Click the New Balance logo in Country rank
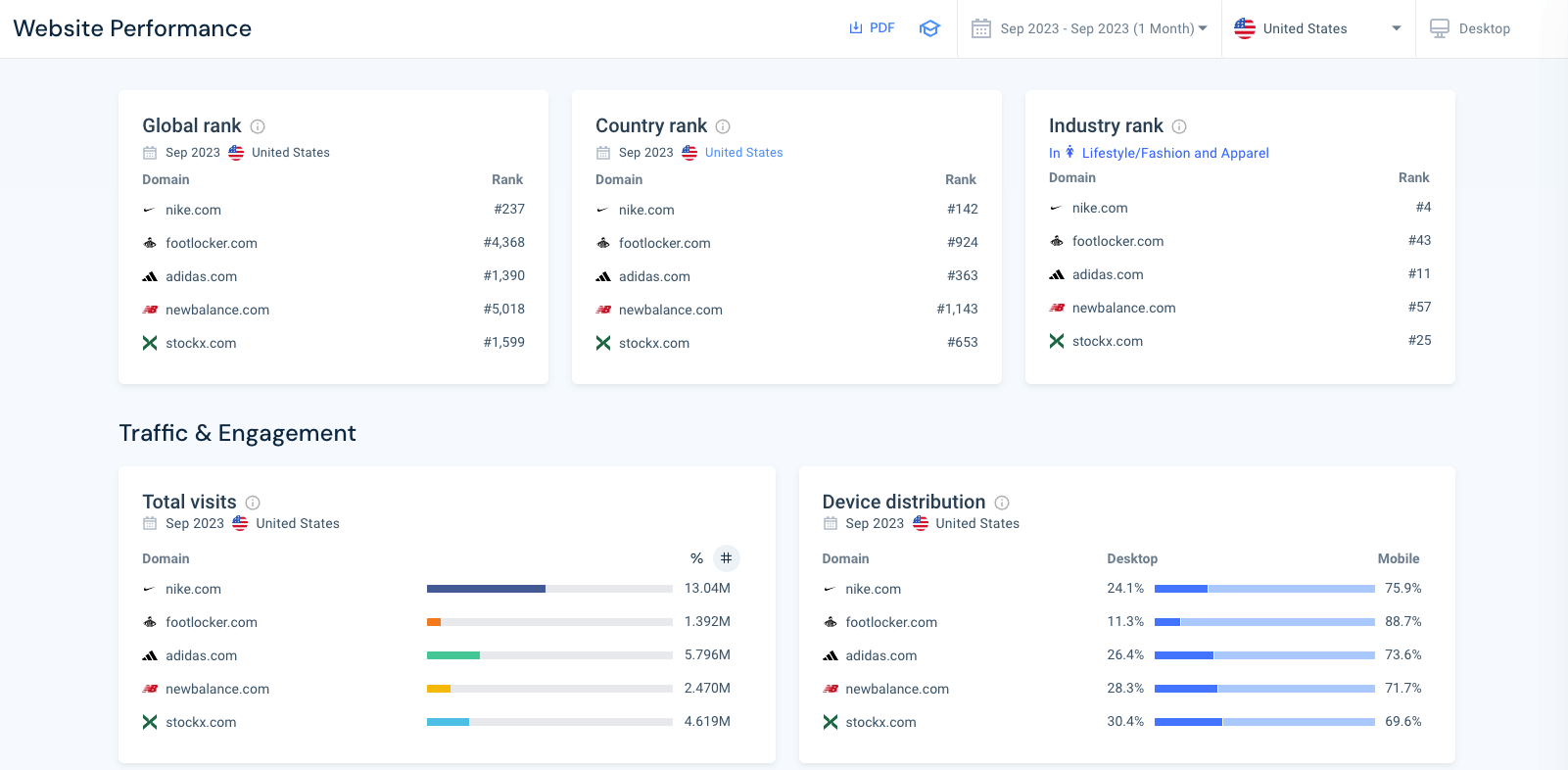The height and width of the screenshot is (770, 1568). coord(603,310)
